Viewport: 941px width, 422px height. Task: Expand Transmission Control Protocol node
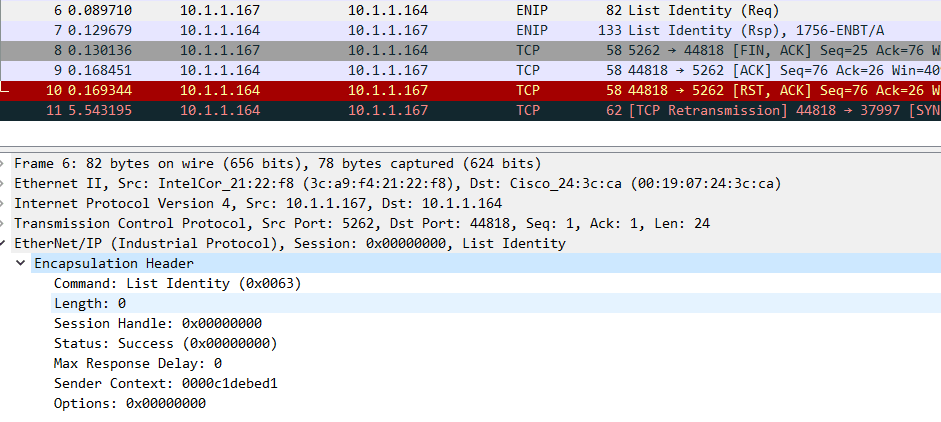(x=3, y=223)
